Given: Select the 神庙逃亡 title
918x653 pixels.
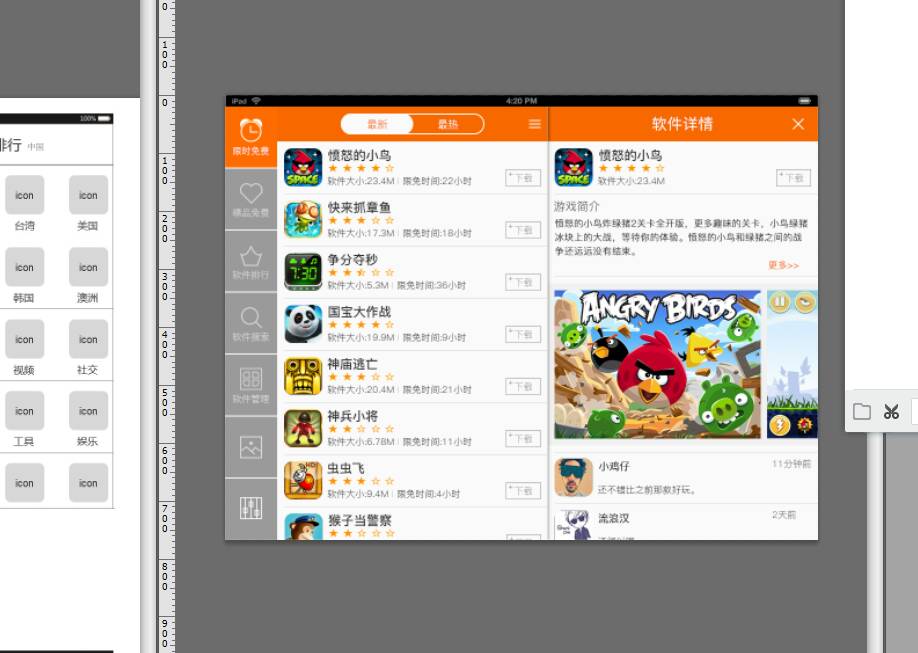Looking at the screenshot, I should pos(352,364).
